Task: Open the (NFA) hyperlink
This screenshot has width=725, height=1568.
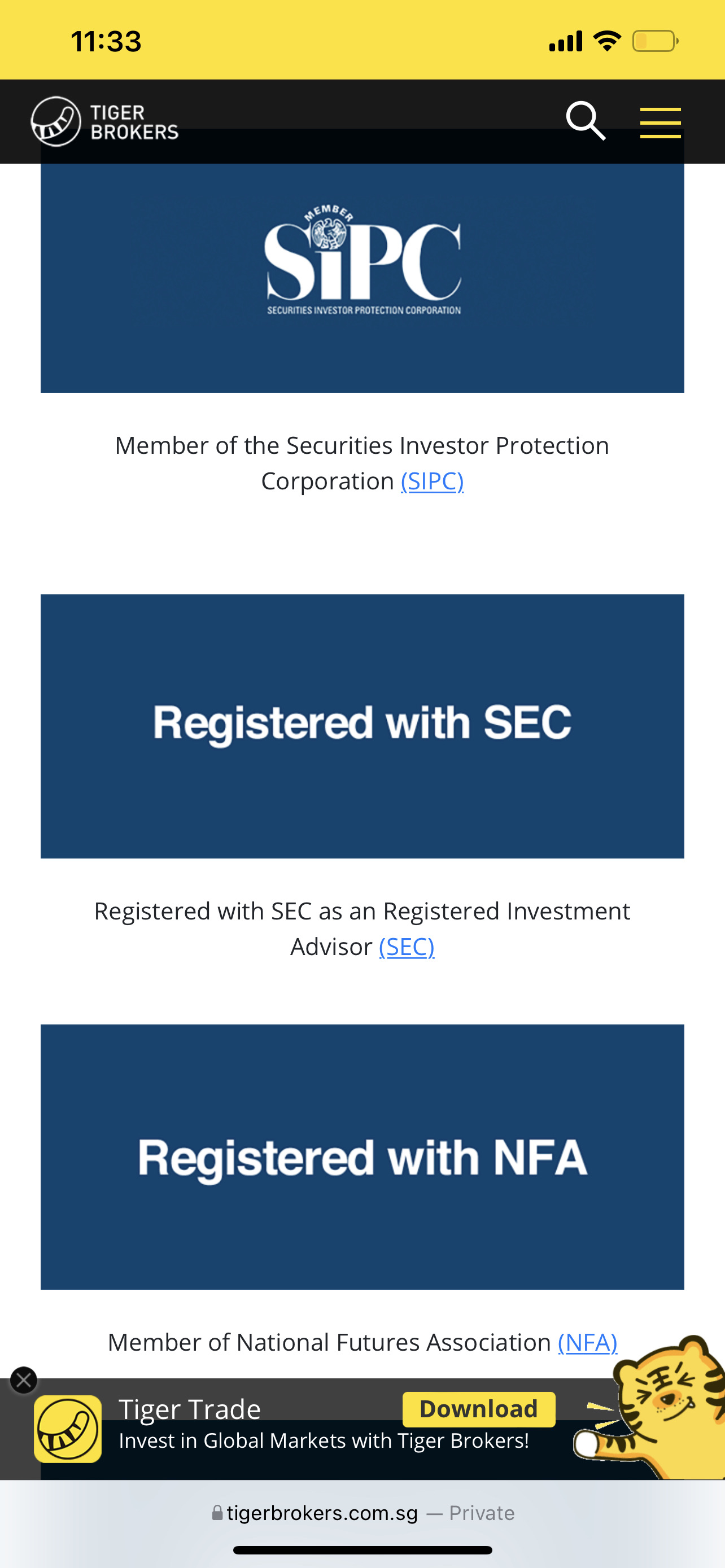Action: pos(587,1342)
